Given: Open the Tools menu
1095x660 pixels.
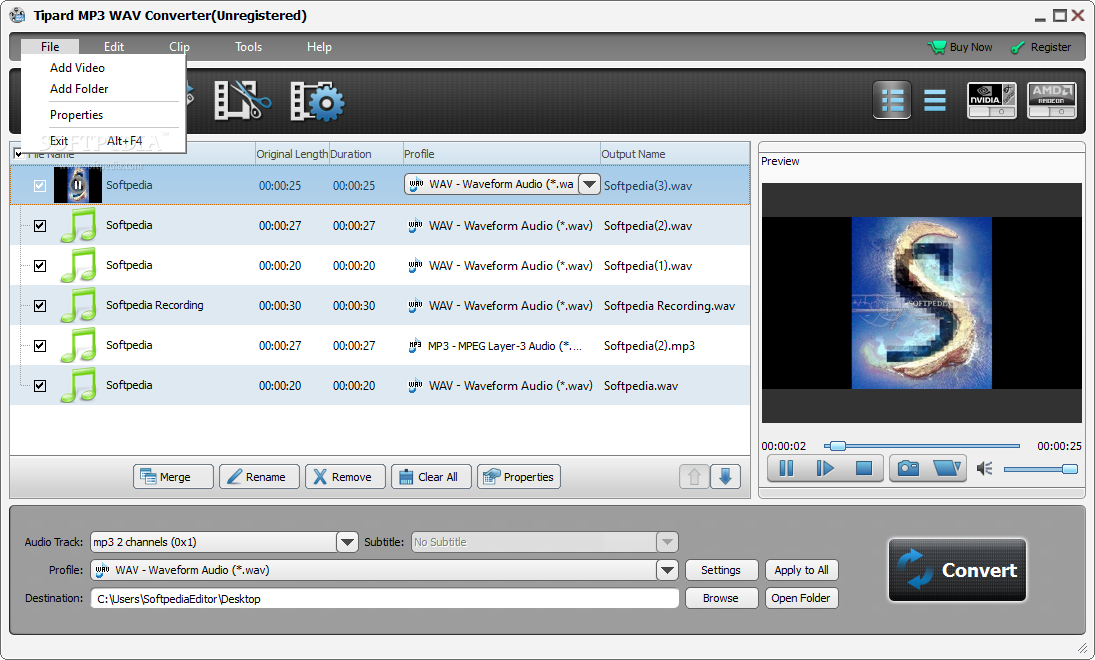Looking at the screenshot, I should 249,47.
